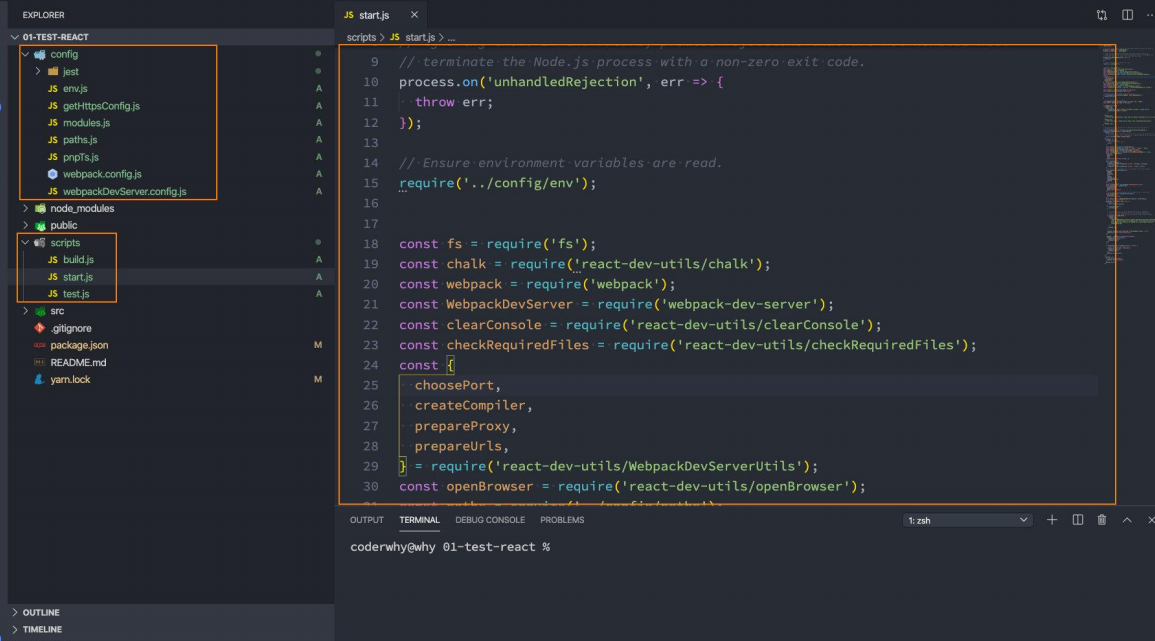
Task: Expand the node_modules folder chevron
Action: (26, 209)
